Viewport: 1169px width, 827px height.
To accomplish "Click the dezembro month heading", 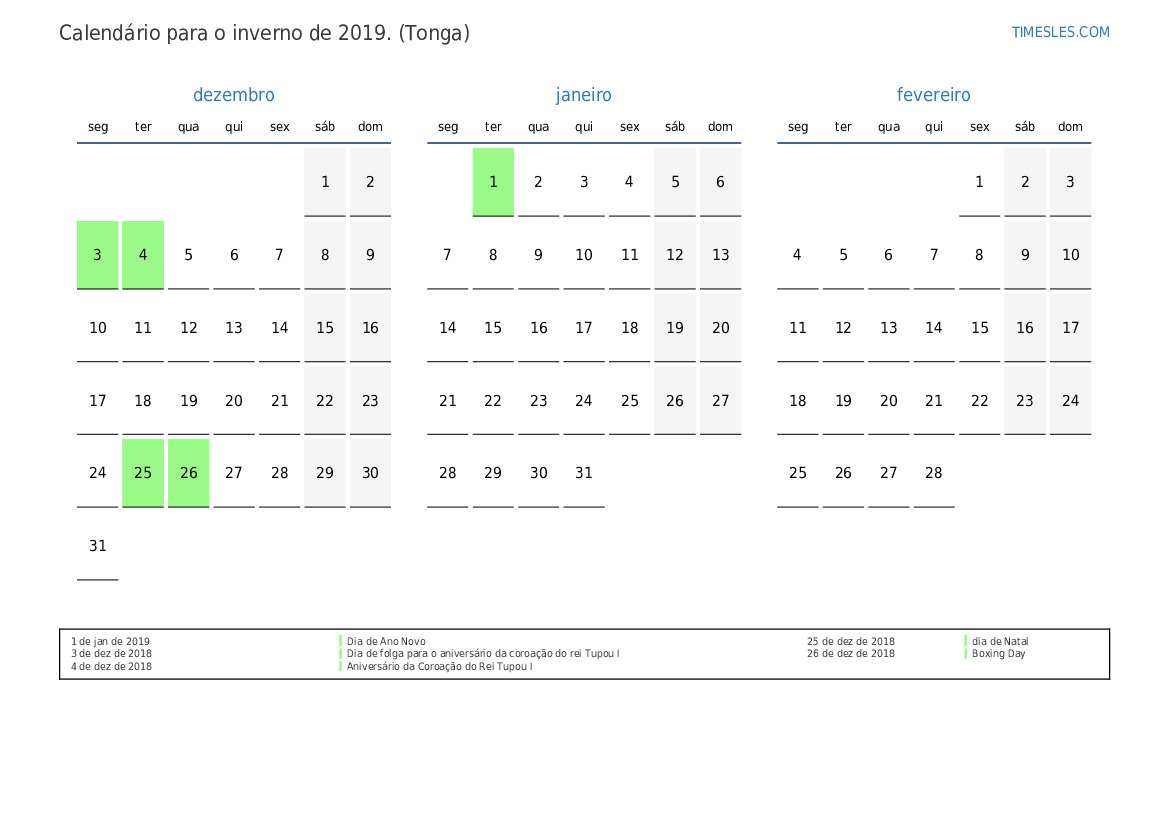I will click(x=233, y=95).
